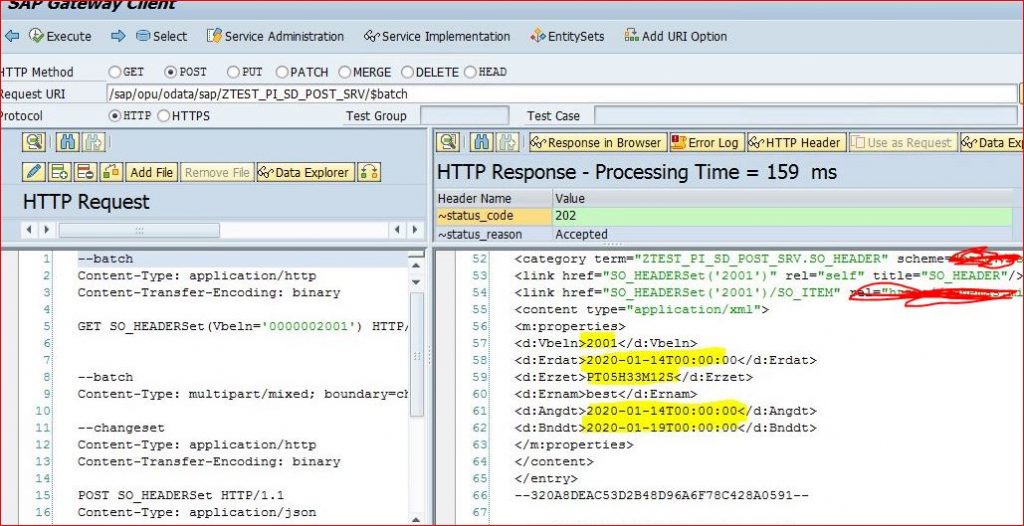Click the pencil edit icon for HTTP Request

tap(33, 173)
